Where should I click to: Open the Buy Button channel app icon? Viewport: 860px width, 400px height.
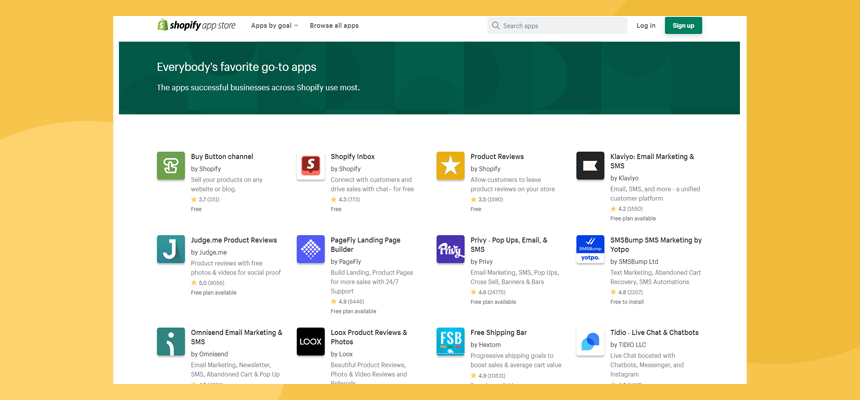[171, 166]
